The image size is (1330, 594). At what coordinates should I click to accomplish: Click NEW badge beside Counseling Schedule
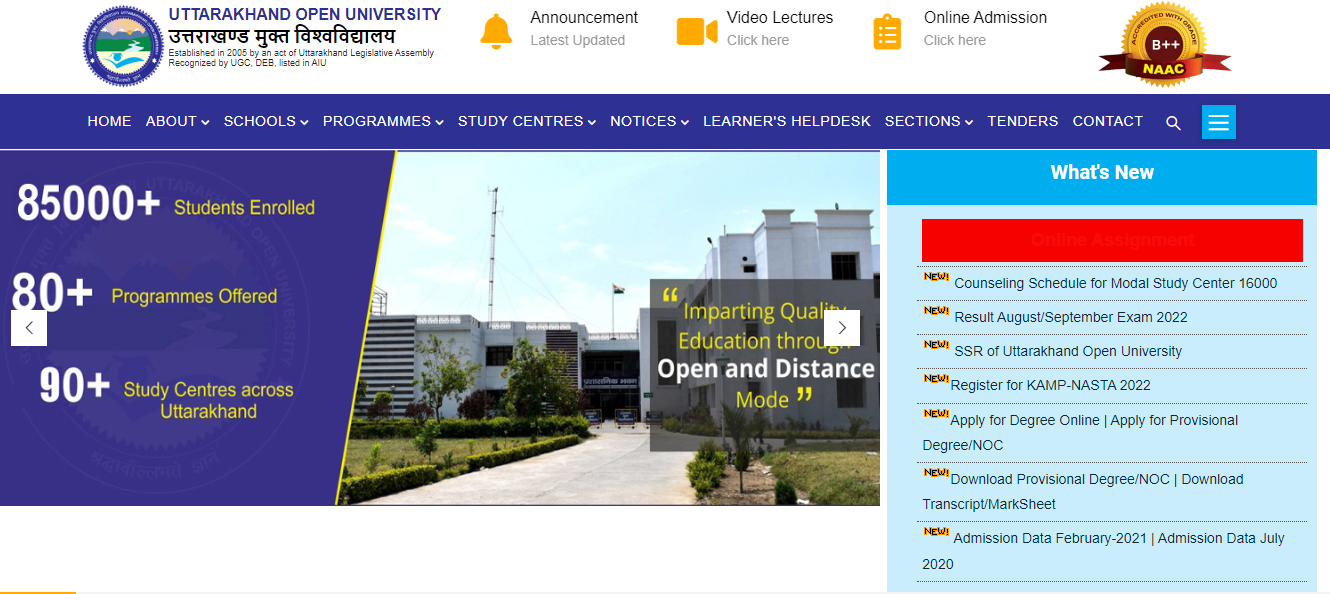(x=936, y=276)
